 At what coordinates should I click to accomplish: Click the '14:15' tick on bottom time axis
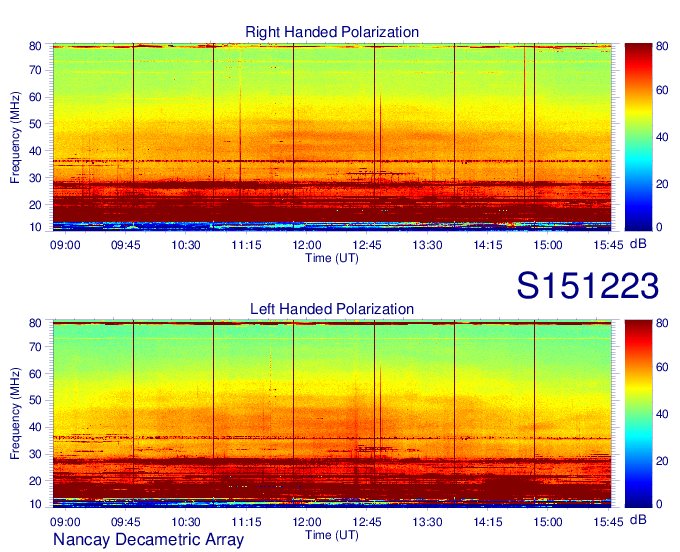(x=487, y=522)
